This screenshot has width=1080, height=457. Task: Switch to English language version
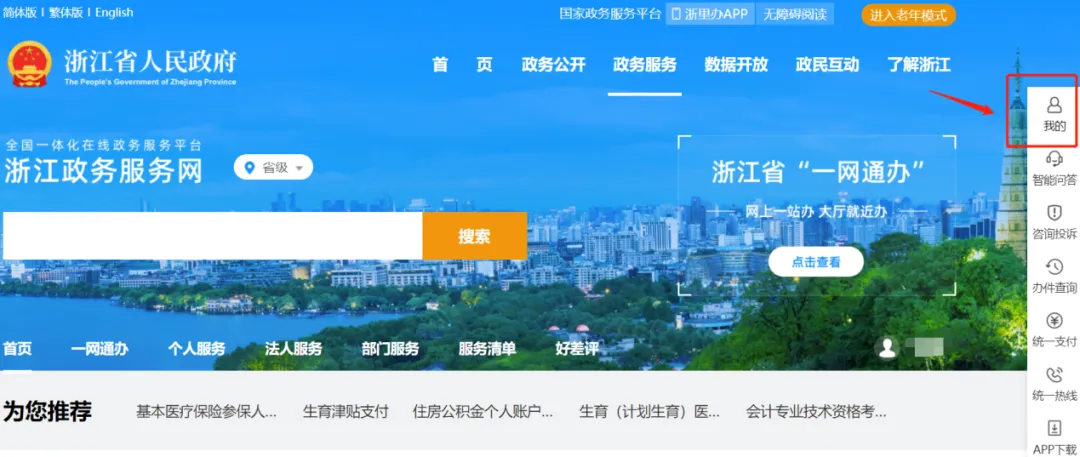(114, 12)
